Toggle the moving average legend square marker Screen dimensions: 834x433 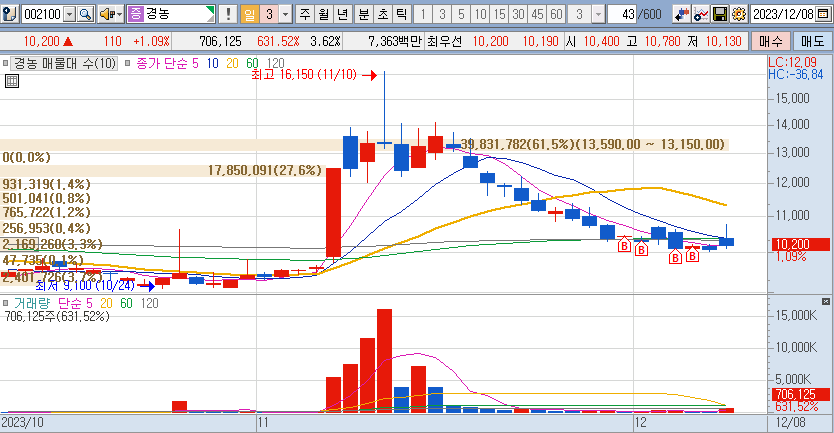tap(128, 63)
